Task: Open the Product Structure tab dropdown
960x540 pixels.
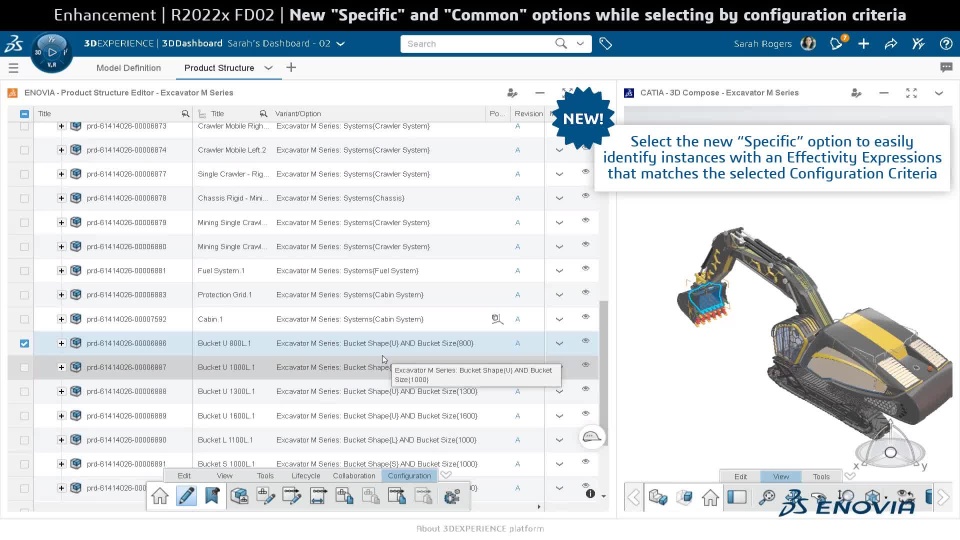Action: tap(268, 68)
